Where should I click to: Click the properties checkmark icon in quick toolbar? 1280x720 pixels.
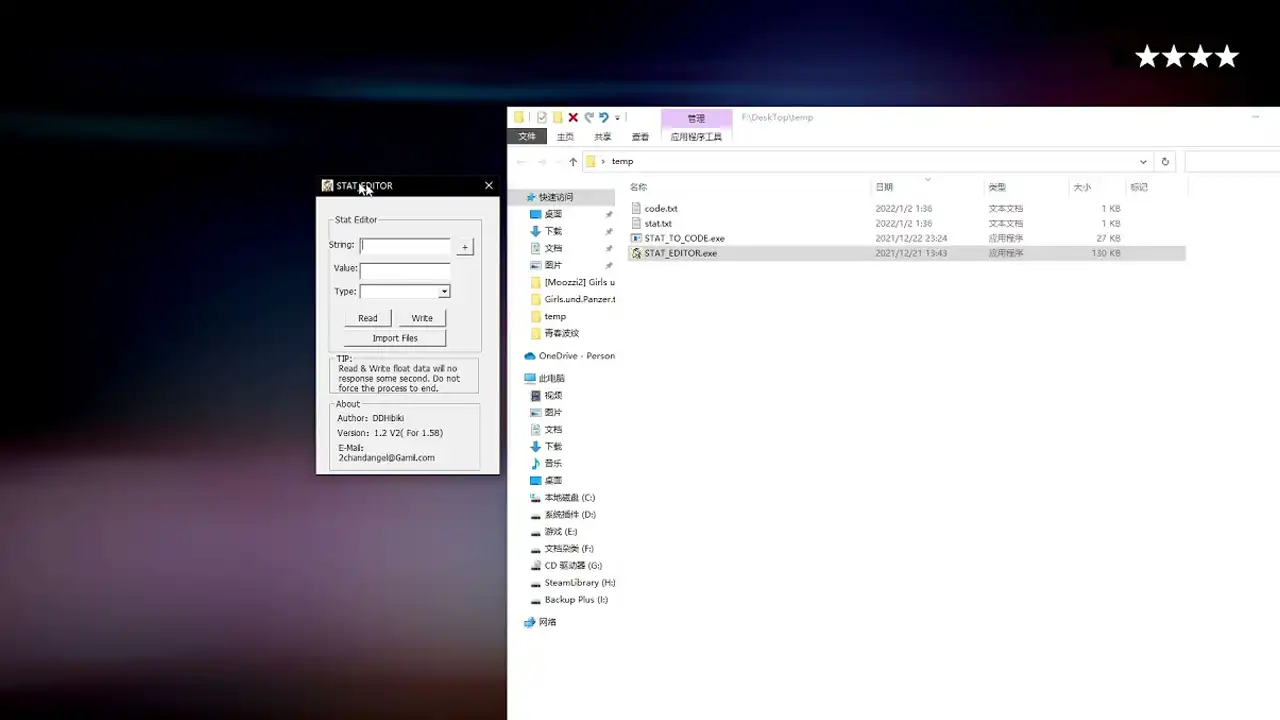pos(542,117)
